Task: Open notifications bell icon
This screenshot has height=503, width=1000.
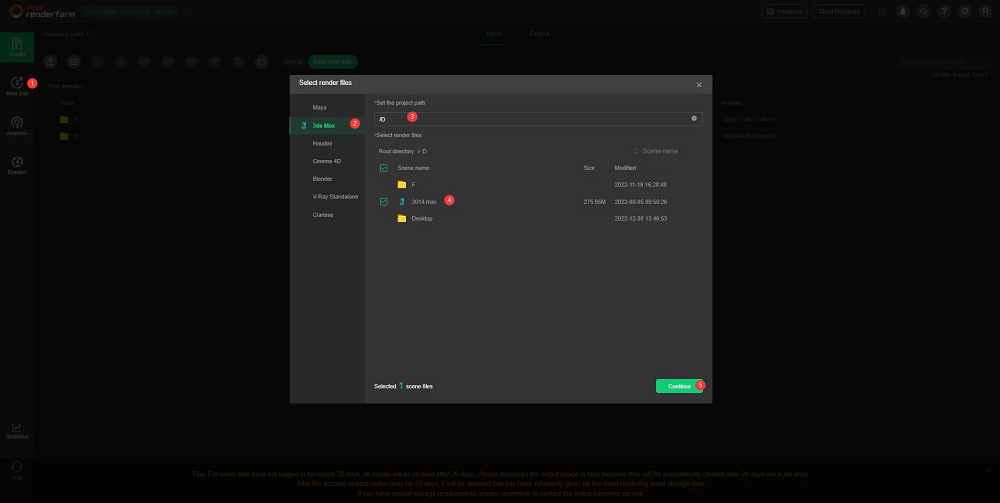Action: click(x=903, y=11)
